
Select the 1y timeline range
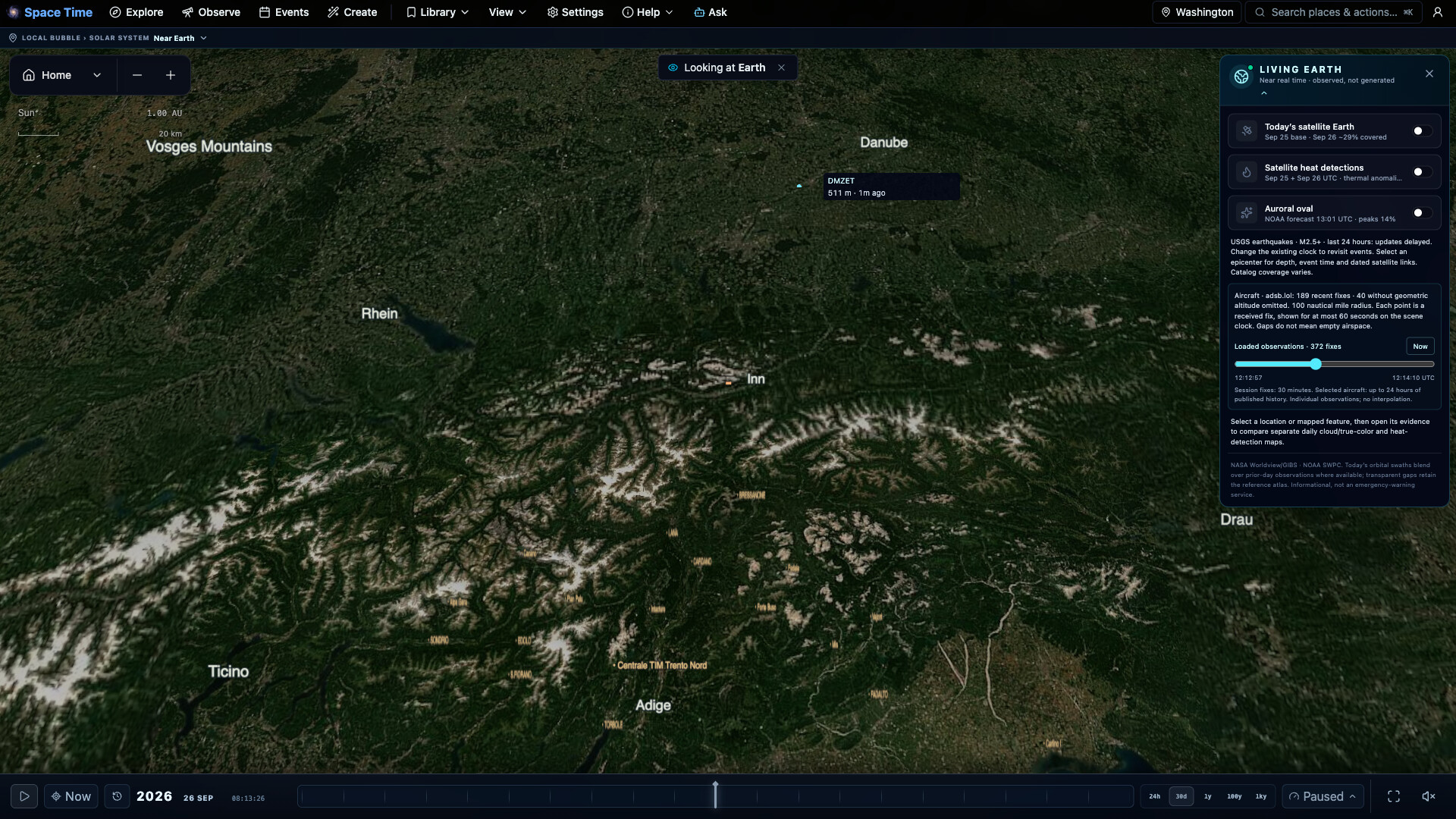1207,796
